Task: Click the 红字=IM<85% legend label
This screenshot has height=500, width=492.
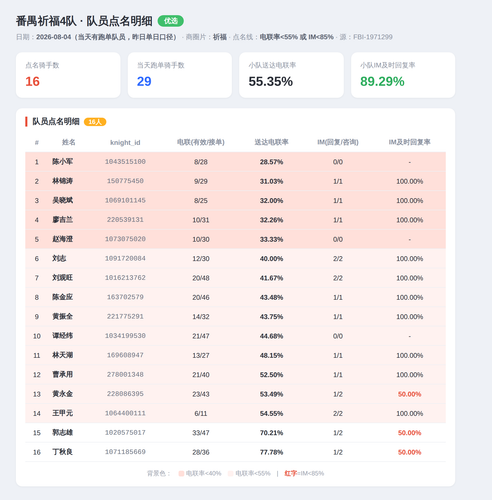Action: click(x=304, y=473)
